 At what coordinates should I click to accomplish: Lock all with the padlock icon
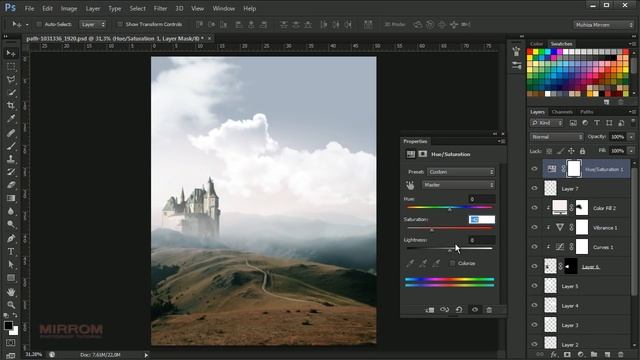click(x=582, y=151)
